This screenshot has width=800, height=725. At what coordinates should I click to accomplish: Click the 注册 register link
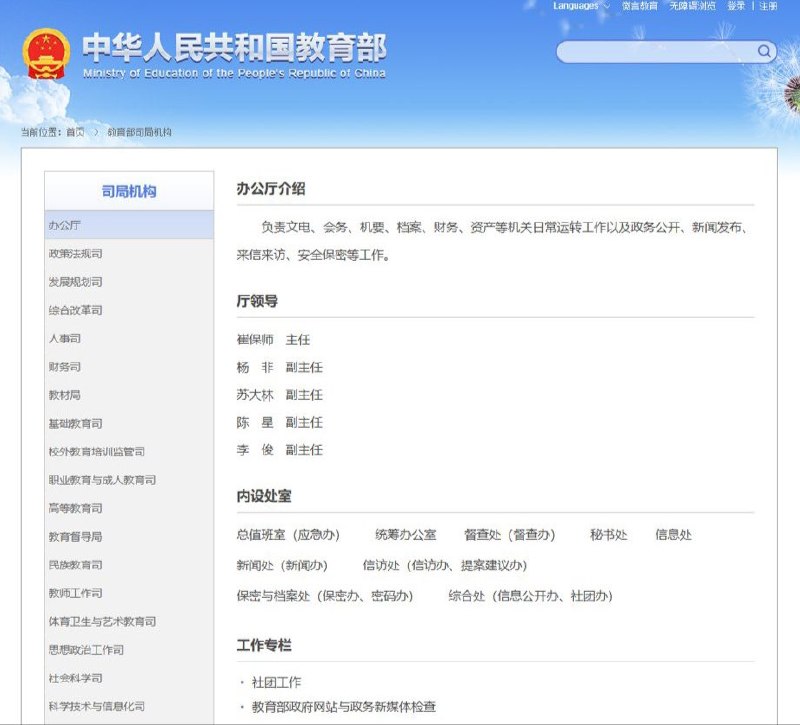pyautogui.click(x=768, y=6)
